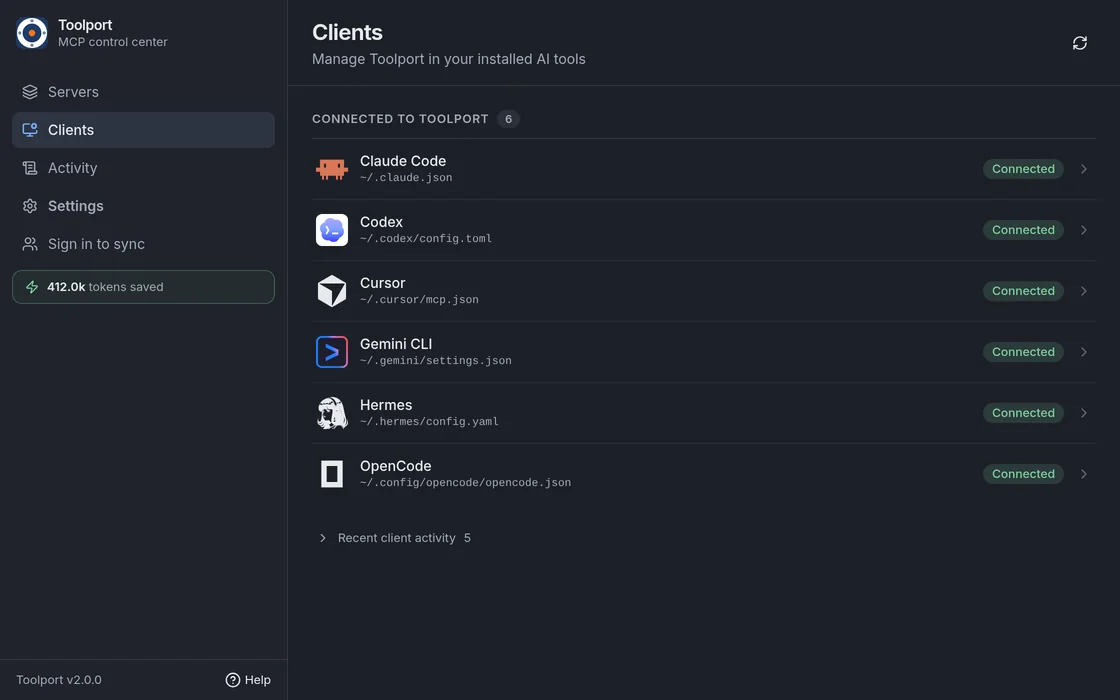The image size is (1120, 700).
Task: Go to the Activity page
Action: point(144,168)
